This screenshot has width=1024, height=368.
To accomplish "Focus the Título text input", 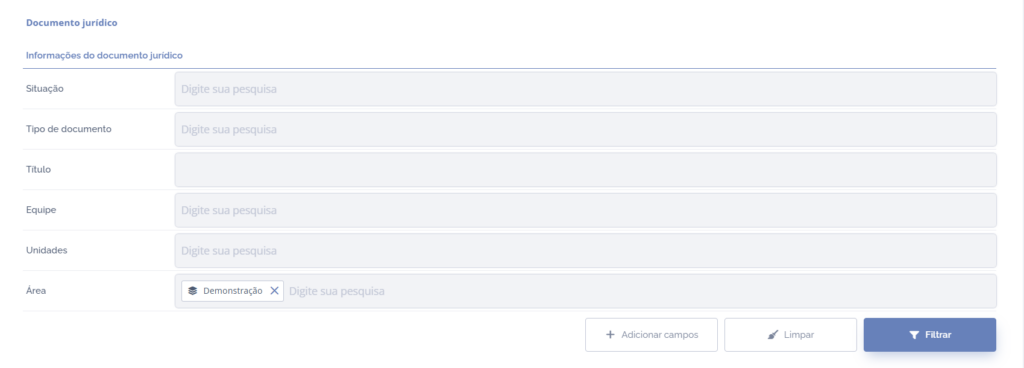I will 585,170.
